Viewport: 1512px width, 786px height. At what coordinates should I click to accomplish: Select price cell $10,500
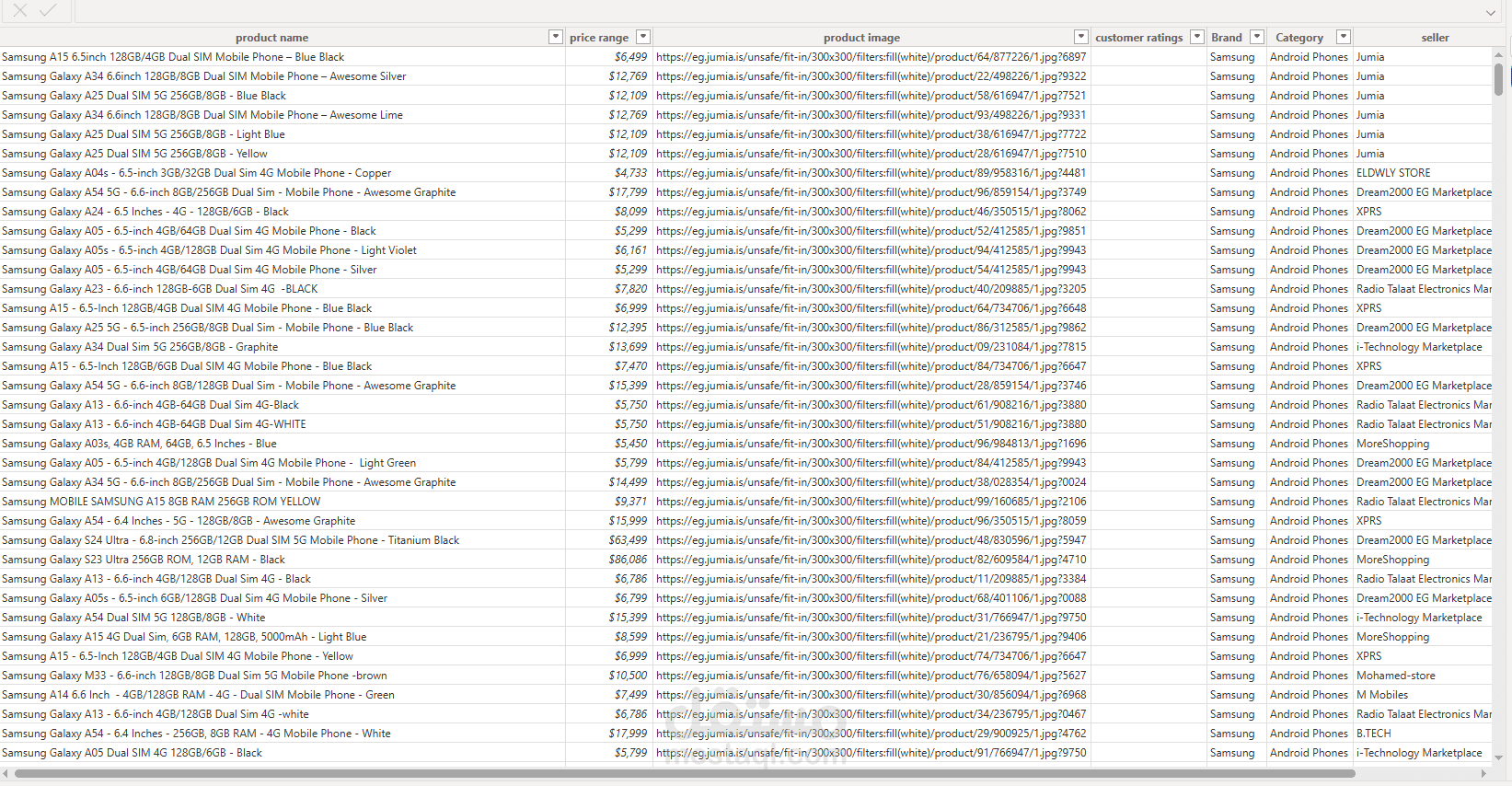coord(628,676)
